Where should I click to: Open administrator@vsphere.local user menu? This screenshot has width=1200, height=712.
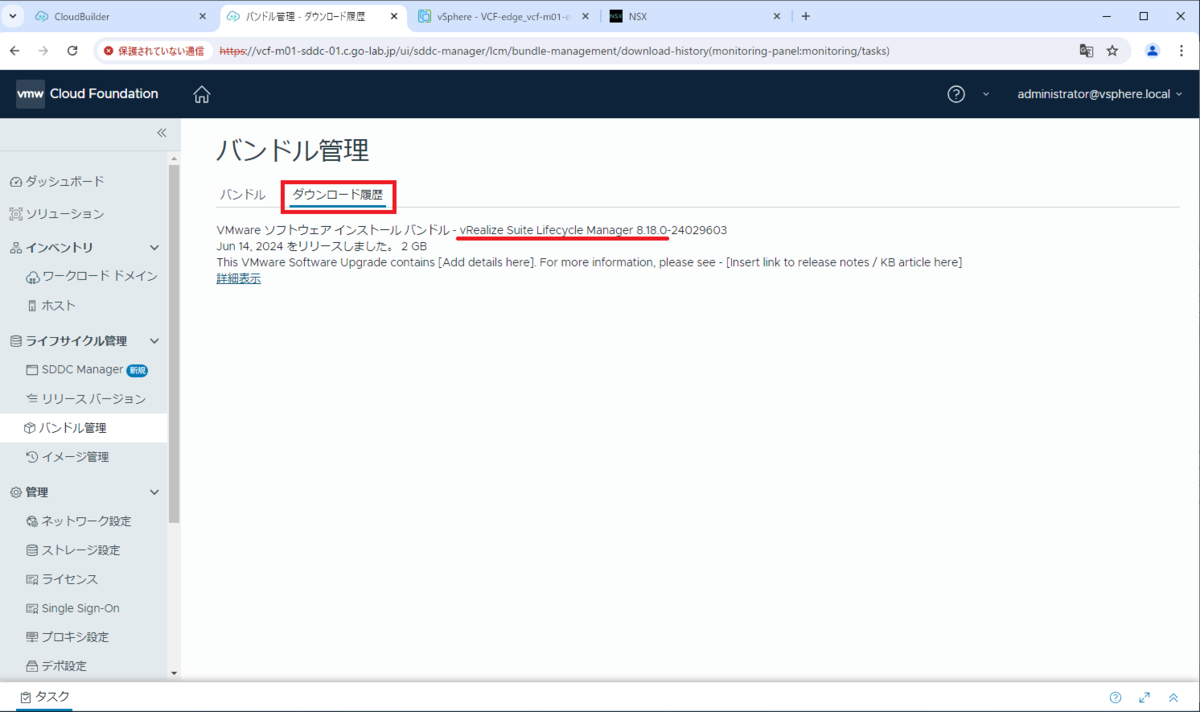1099,94
